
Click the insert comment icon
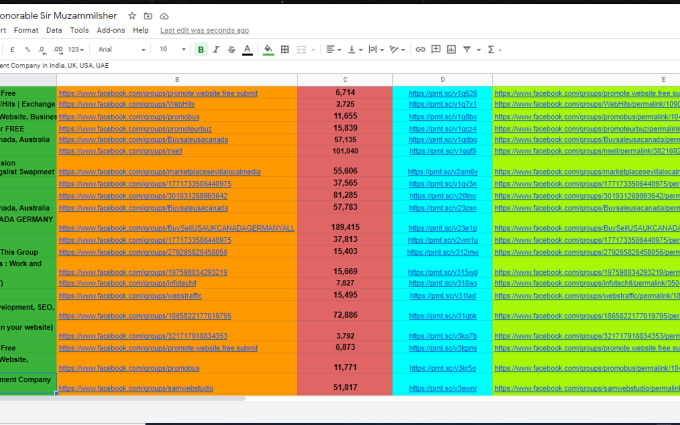pyautogui.click(x=436, y=49)
